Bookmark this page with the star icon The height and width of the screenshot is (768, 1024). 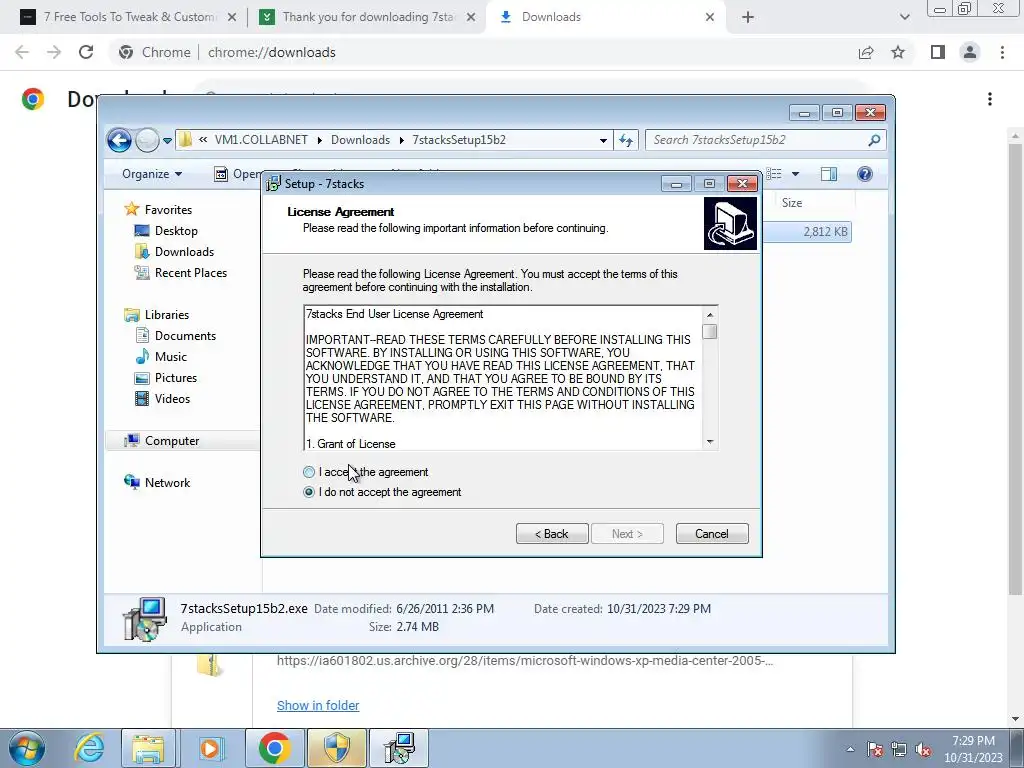[x=899, y=52]
